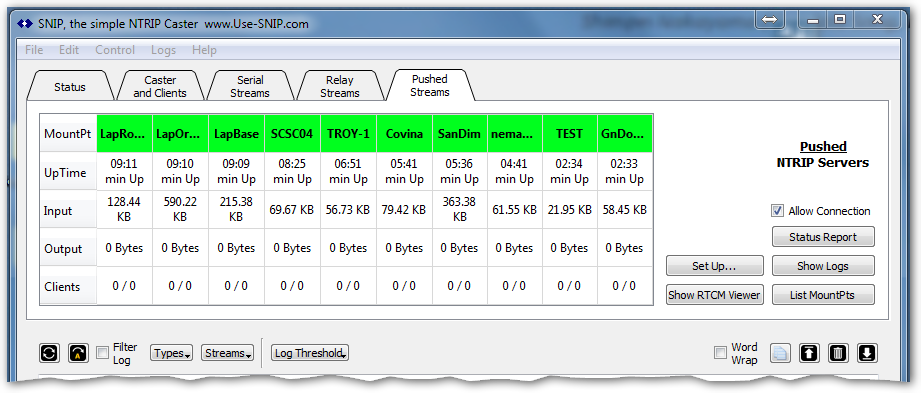Select the LapOr... mount point header
This screenshot has height=393, width=921.
(180, 134)
